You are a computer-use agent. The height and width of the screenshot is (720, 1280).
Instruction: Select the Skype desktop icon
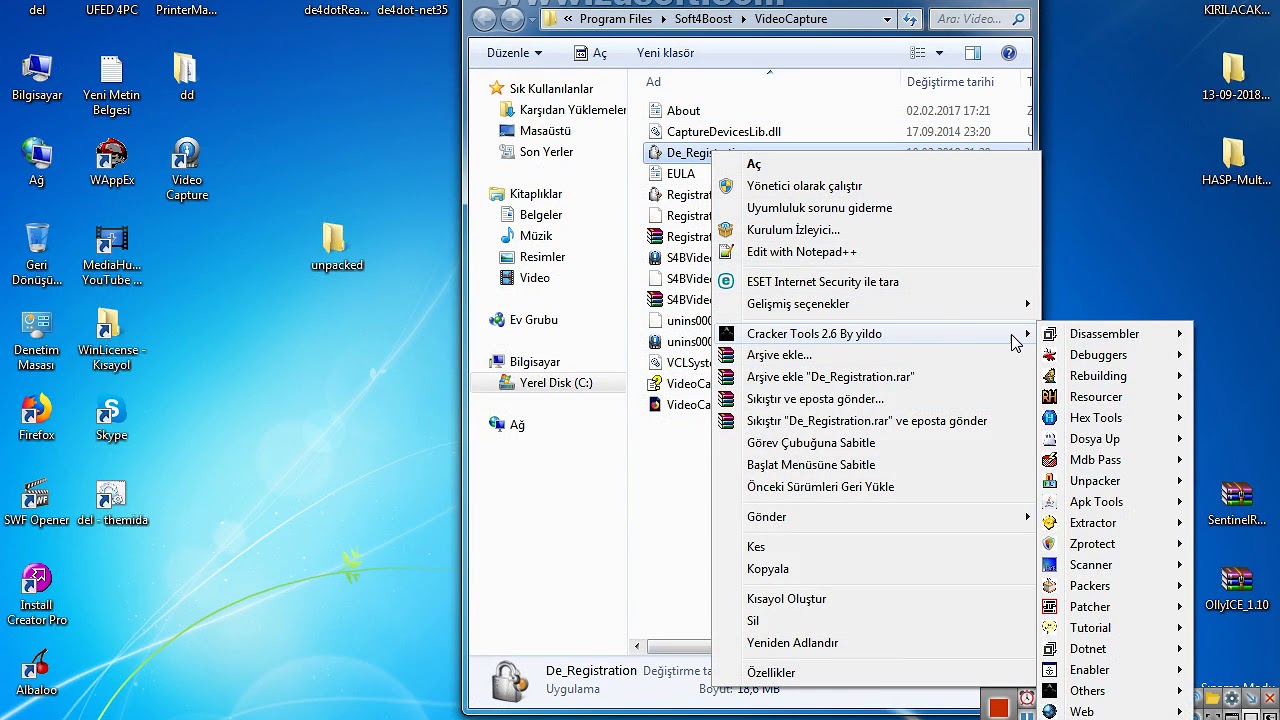111,418
